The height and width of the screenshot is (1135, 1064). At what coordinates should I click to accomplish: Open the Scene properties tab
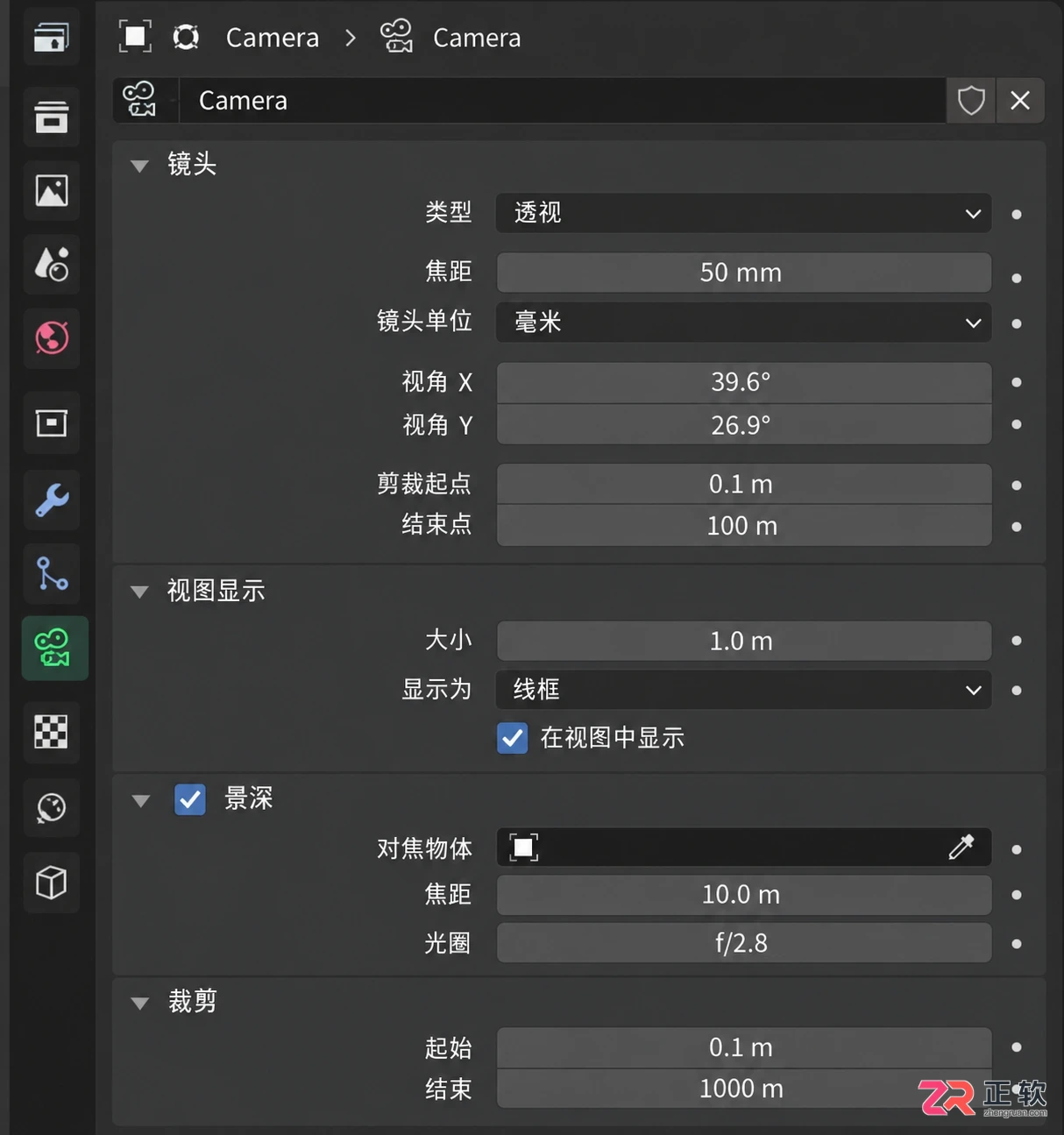pos(51,264)
